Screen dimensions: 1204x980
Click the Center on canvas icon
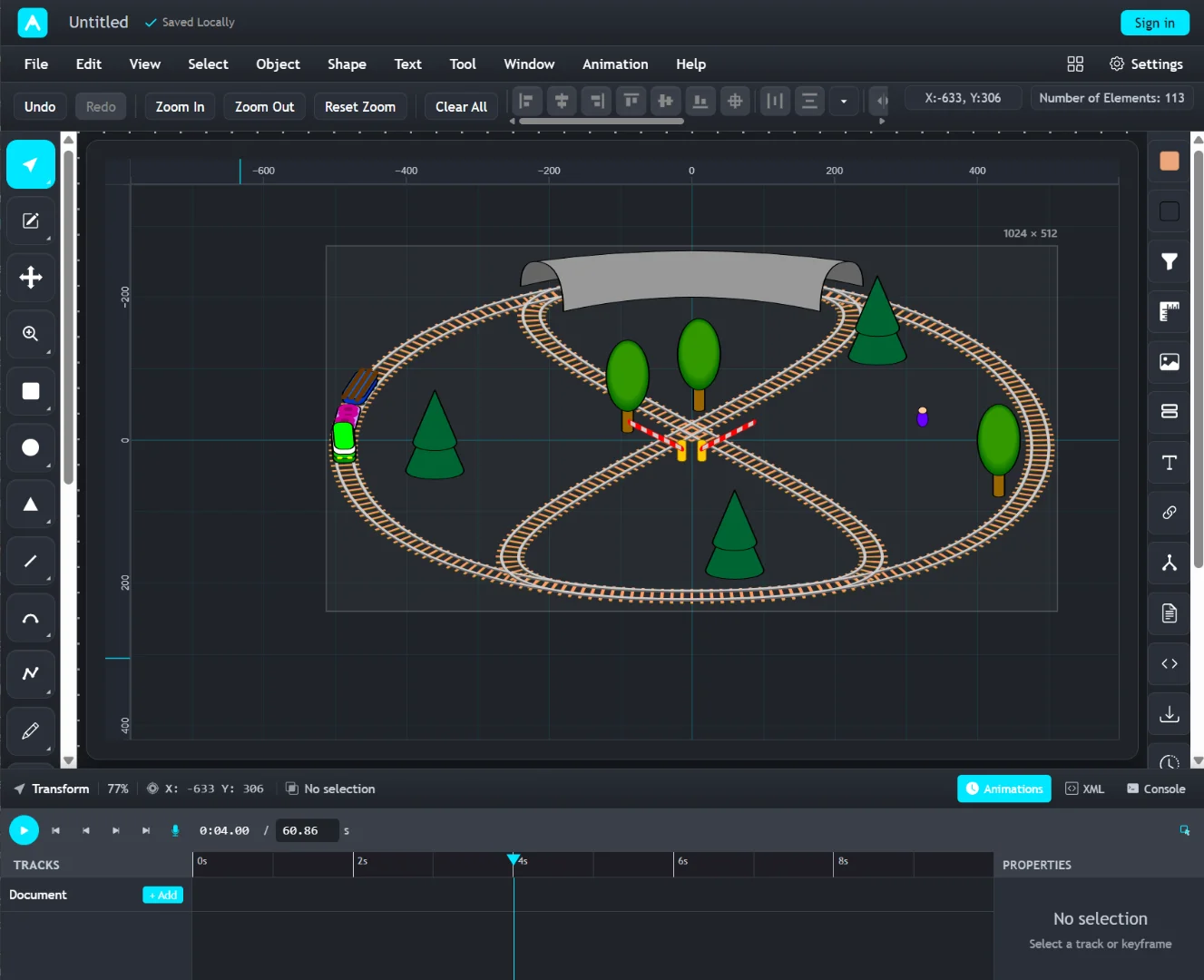pos(736,101)
